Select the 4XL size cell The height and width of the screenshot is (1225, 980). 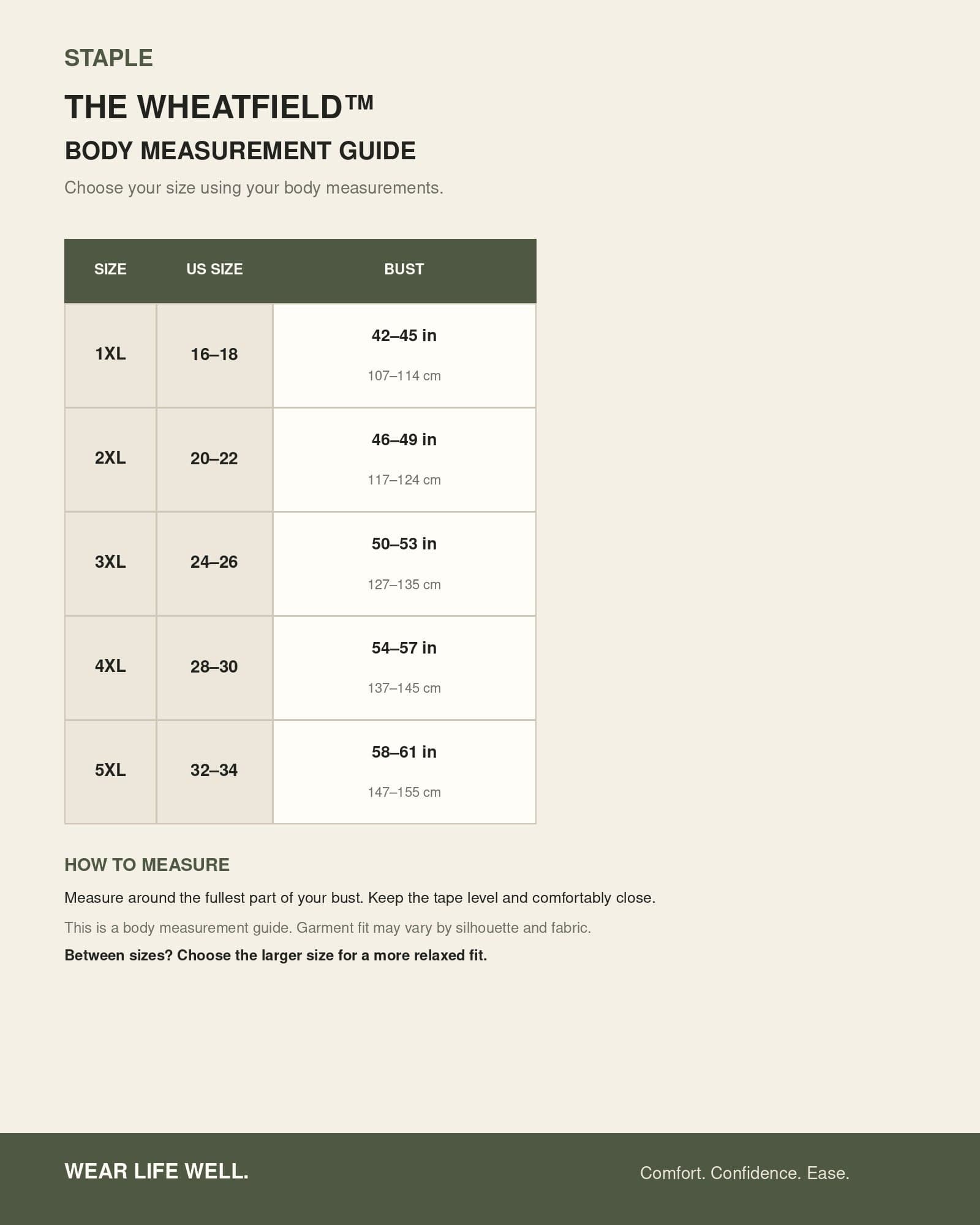[x=110, y=668]
